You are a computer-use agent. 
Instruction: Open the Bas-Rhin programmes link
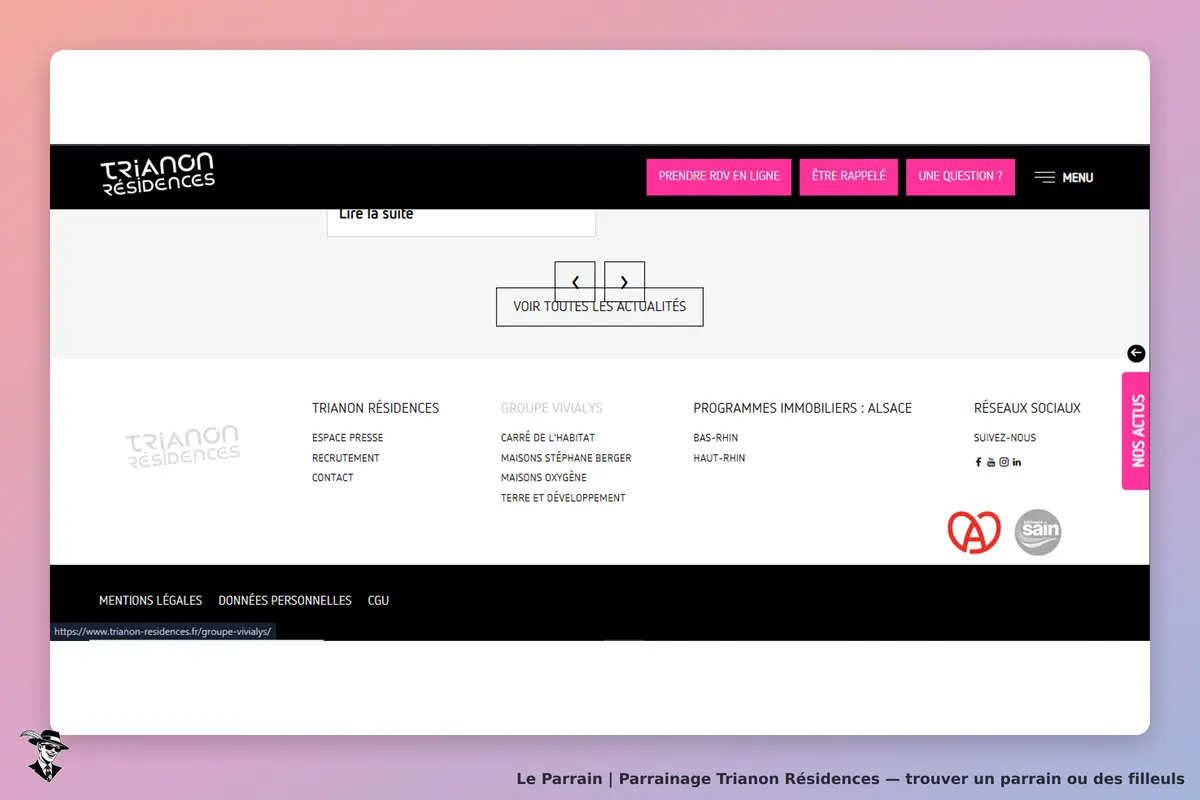pos(716,438)
